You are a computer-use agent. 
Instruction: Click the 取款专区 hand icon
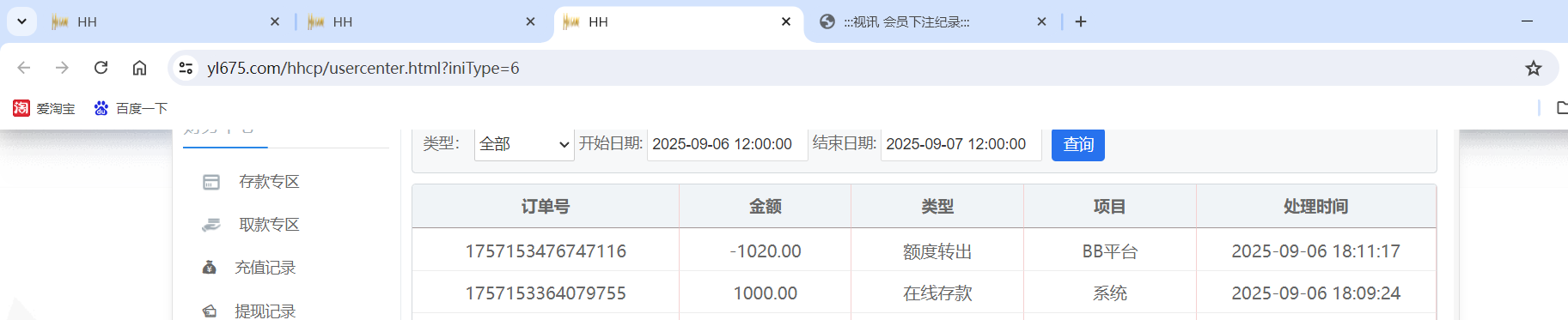pos(210,225)
